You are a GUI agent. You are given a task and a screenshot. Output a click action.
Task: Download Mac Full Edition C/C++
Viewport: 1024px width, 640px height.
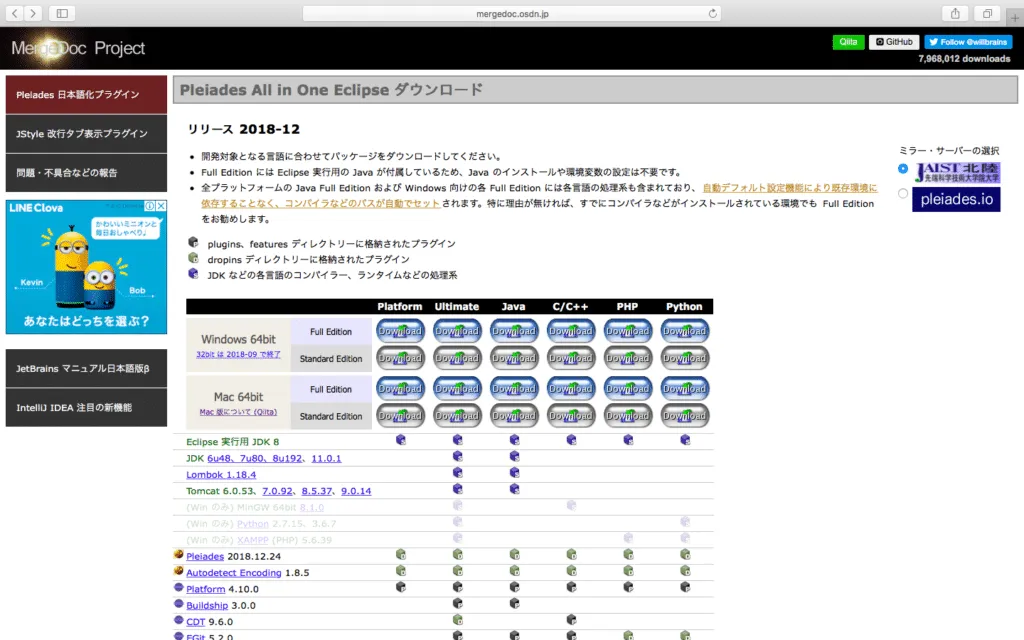coord(571,389)
